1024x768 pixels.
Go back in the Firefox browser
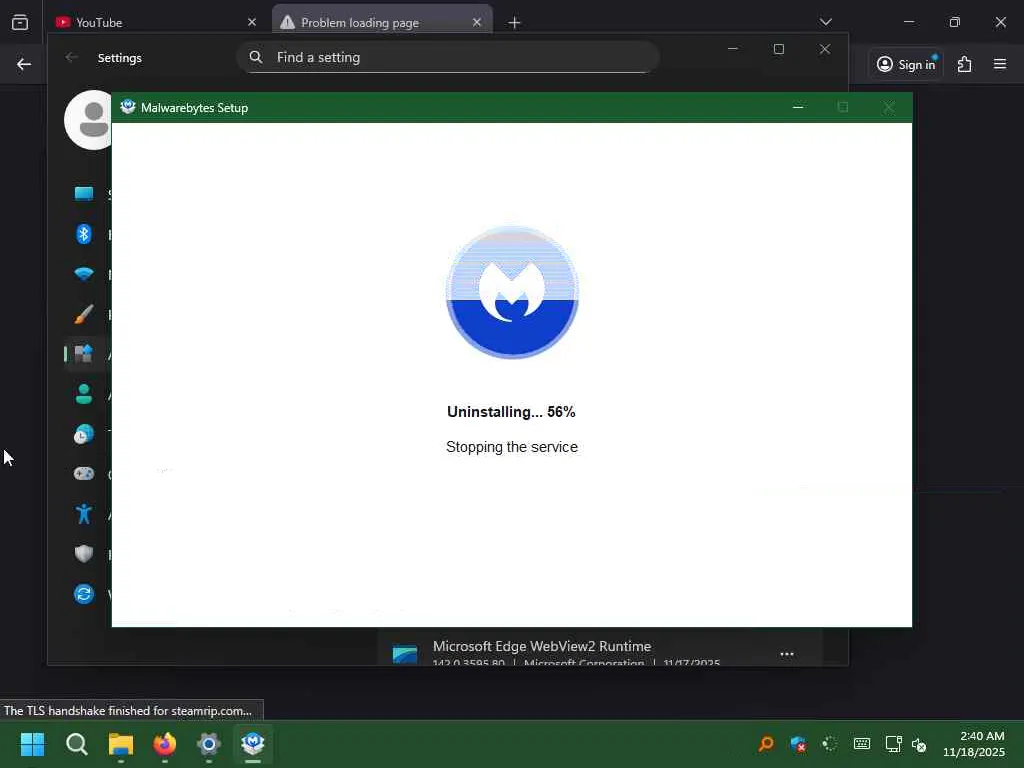pyautogui.click(x=24, y=64)
